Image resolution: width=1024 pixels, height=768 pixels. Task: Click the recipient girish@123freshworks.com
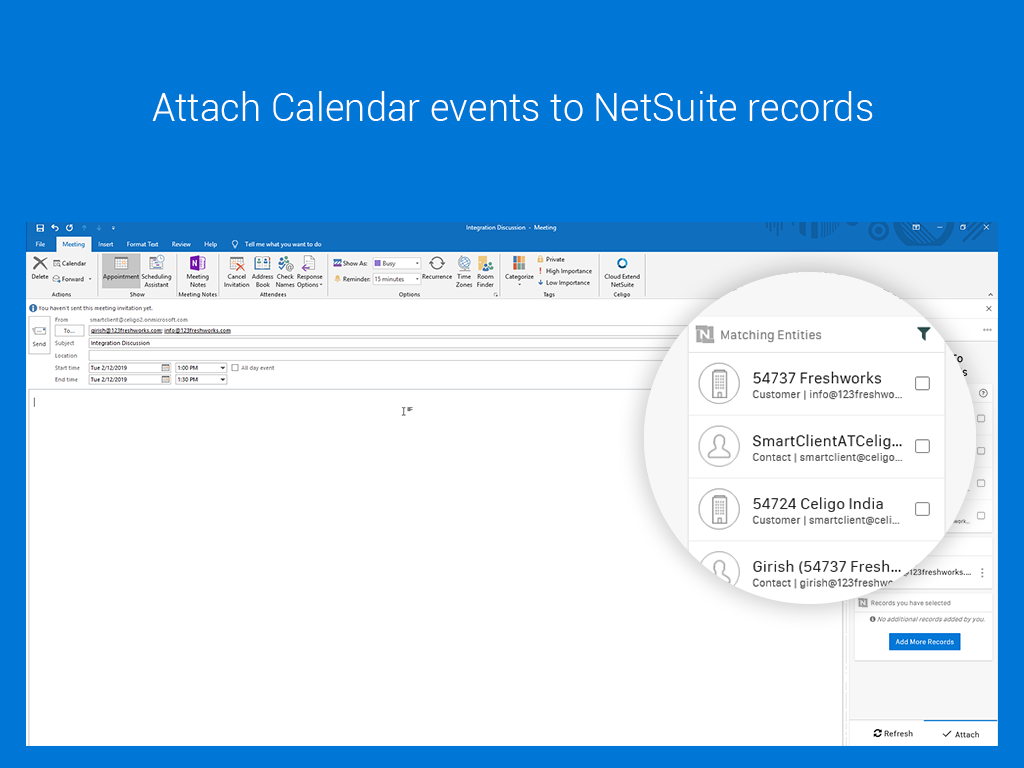click(x=126, y=330)
